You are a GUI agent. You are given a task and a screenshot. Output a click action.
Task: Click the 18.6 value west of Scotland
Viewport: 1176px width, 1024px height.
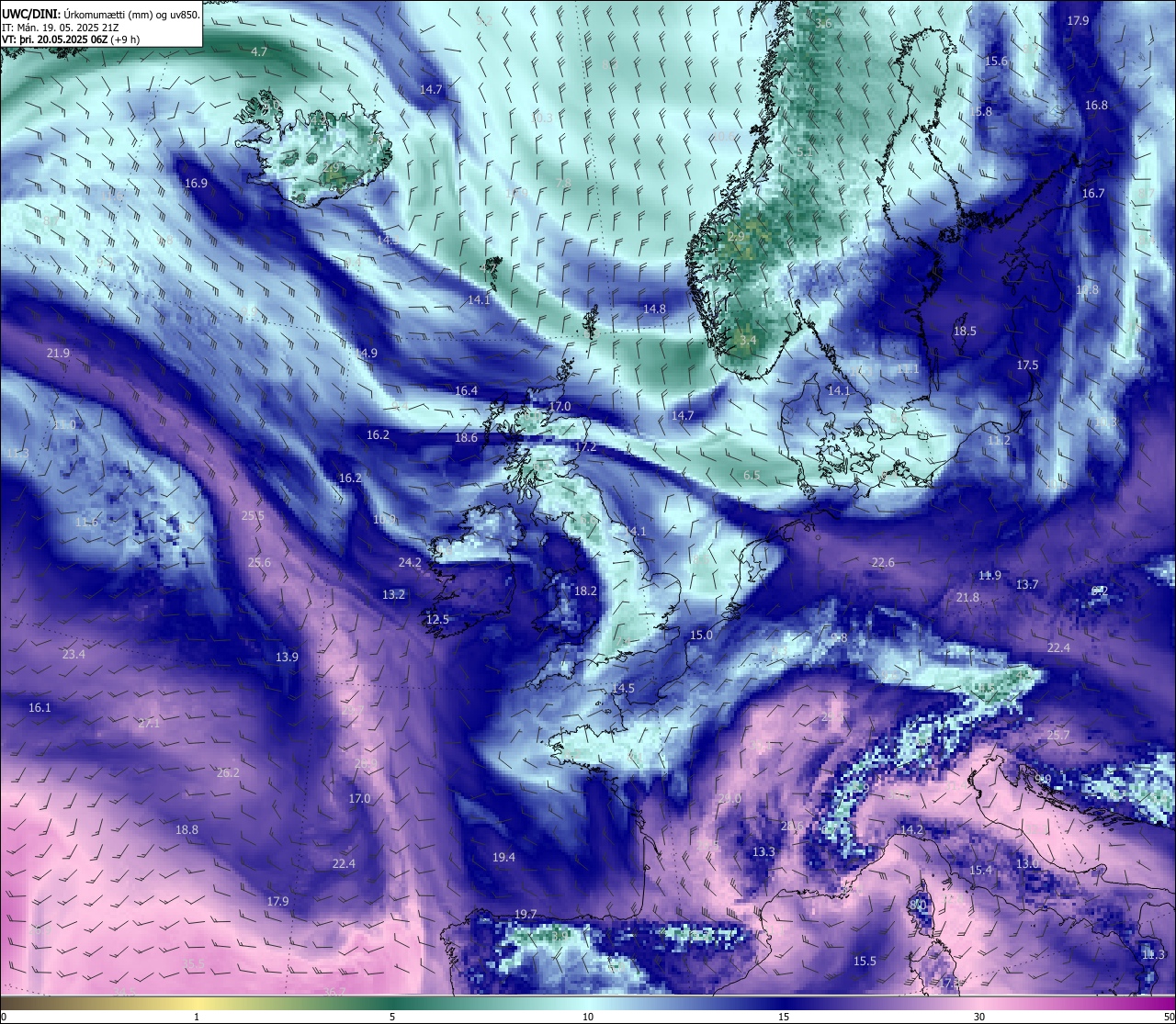point(466,438)
